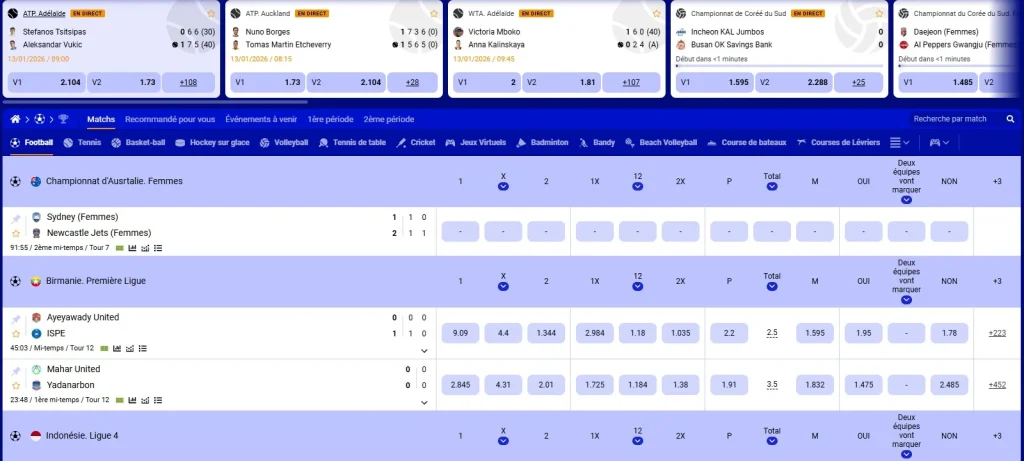Select Basket-ball sport
Image resolution: width=1024 pixels, height=461 pixels.
click(138, 142)
